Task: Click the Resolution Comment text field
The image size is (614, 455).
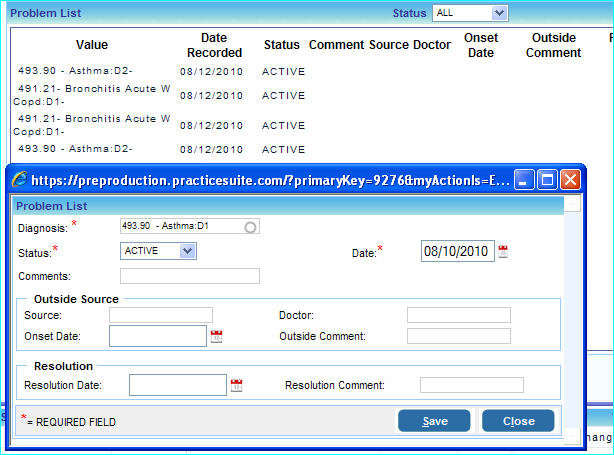Action: (471, 385)
